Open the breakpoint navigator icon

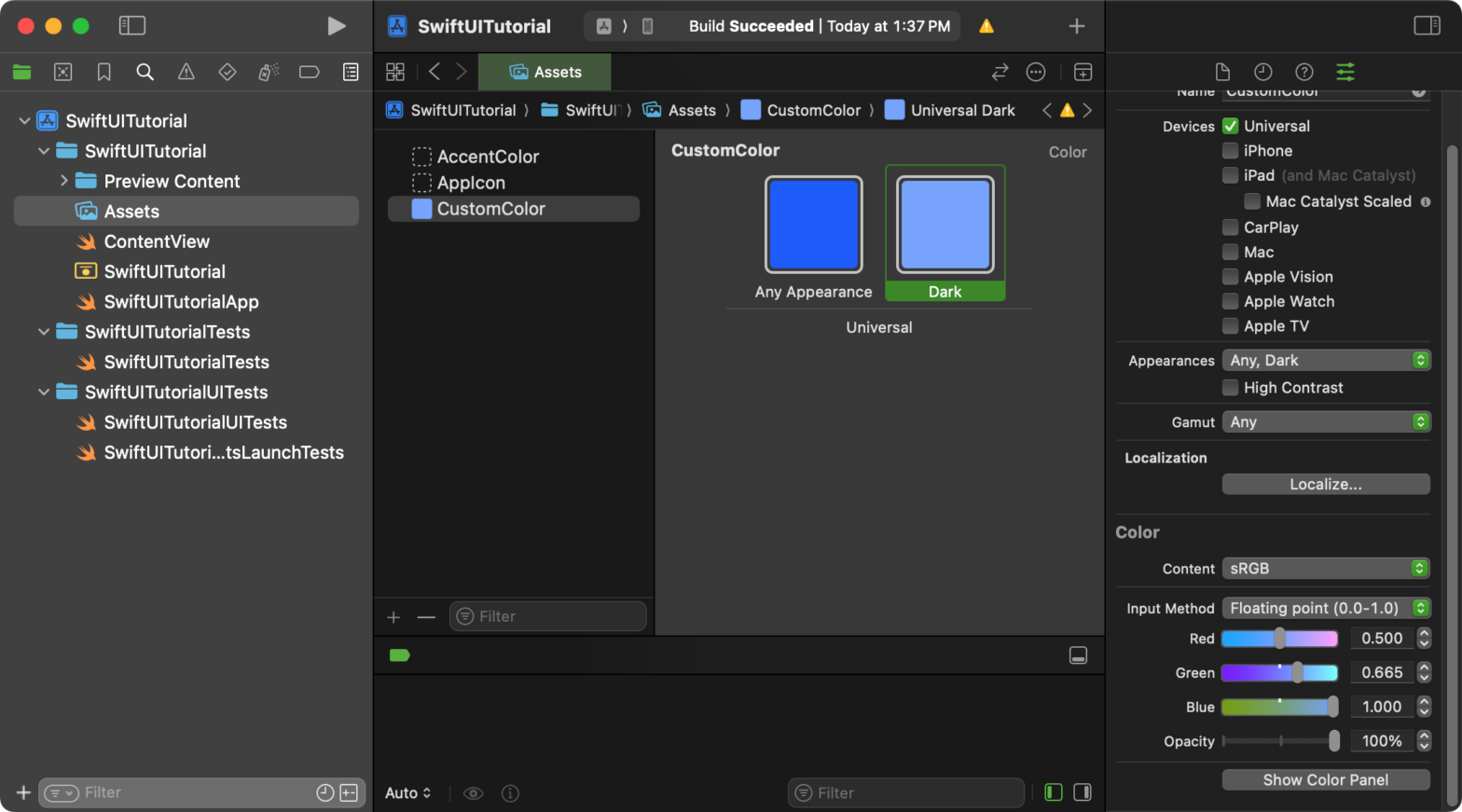[310, 72]
